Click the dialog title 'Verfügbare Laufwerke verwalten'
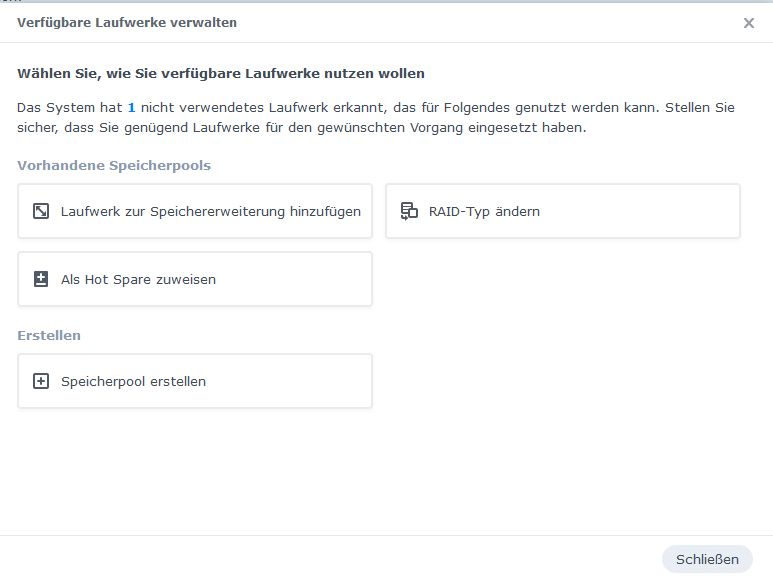Image resolution: width=773 pixels, height=578 pixels. [127, 22]
